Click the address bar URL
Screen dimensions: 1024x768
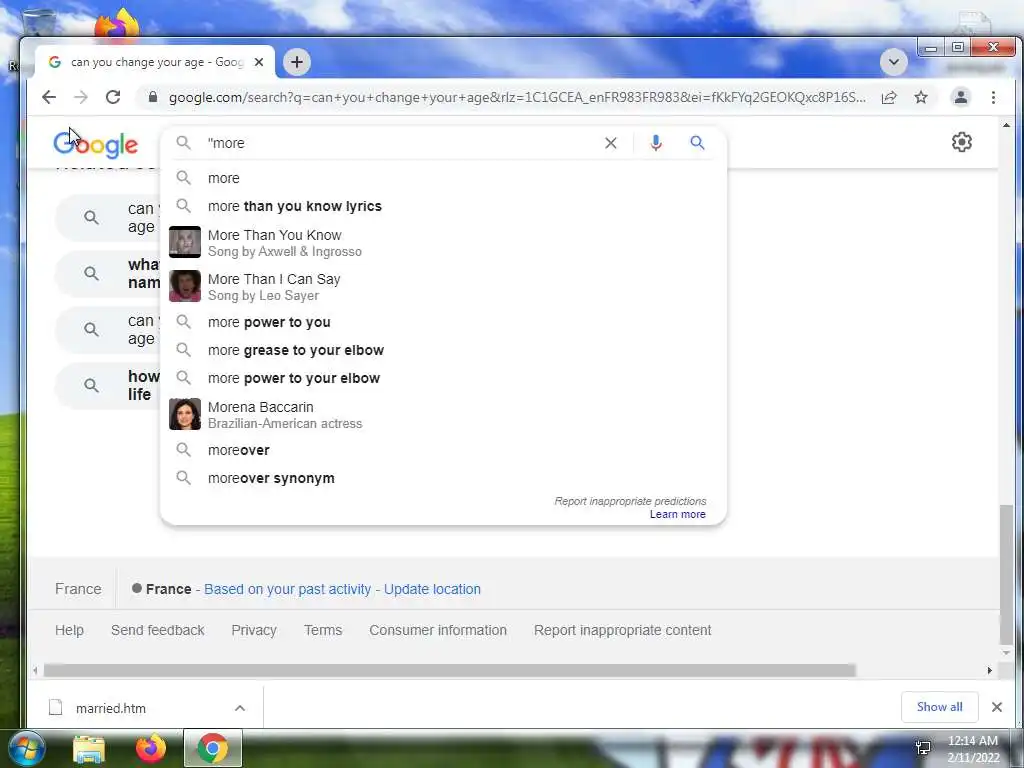coord(517,97)
